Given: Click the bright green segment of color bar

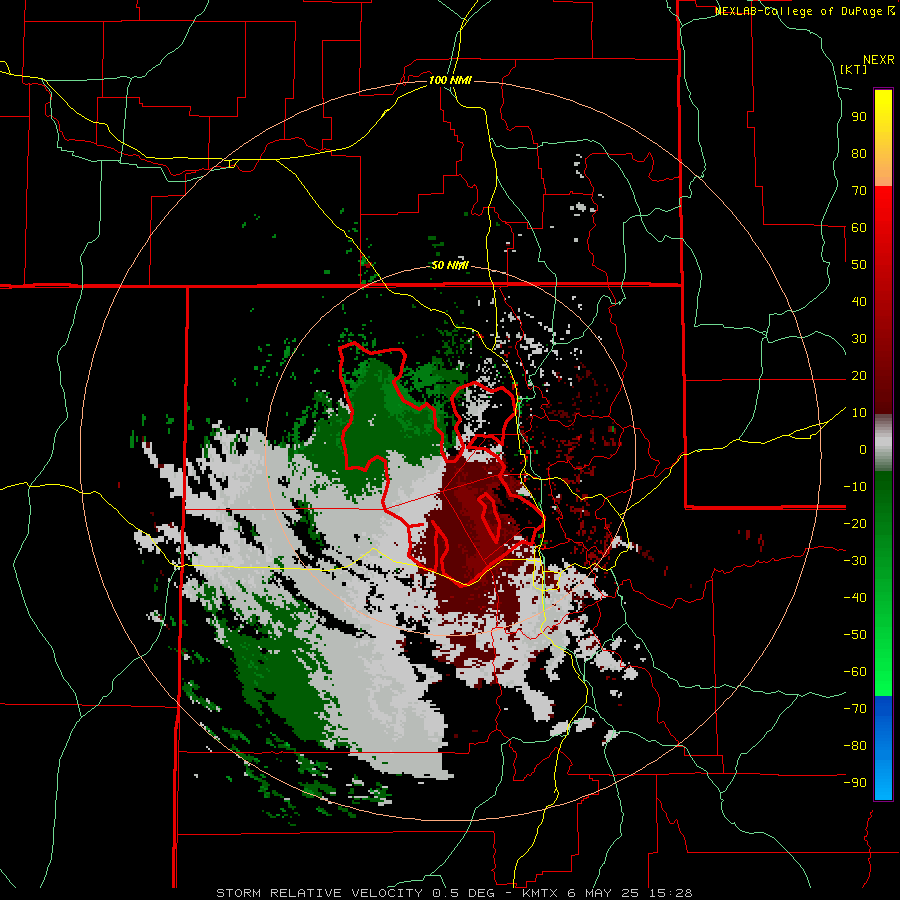Looking at the screenshot, I should (883, 672).
